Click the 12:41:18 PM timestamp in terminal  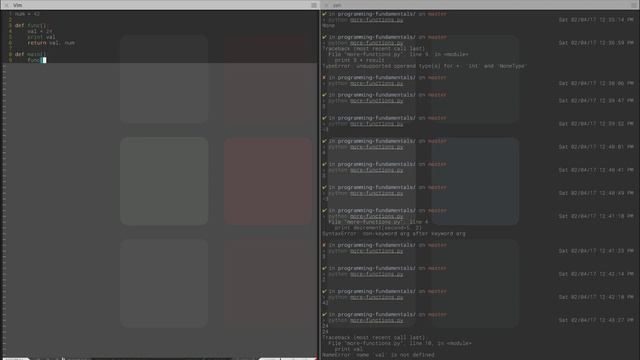coord(596,216)
